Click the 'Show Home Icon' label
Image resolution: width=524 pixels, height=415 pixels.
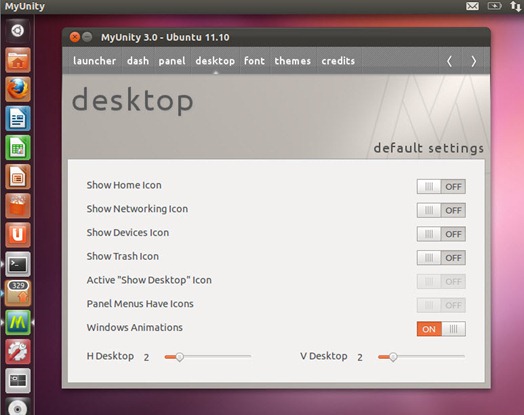point(124,185)
